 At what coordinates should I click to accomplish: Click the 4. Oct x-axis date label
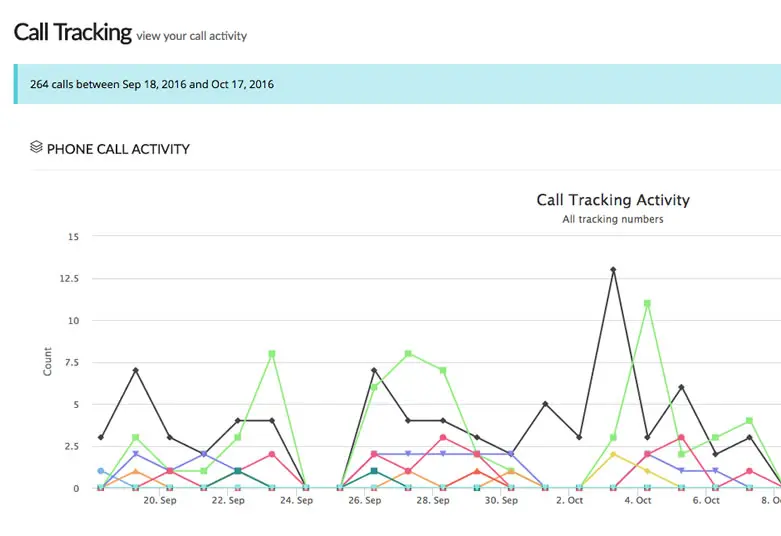[636, 501]
